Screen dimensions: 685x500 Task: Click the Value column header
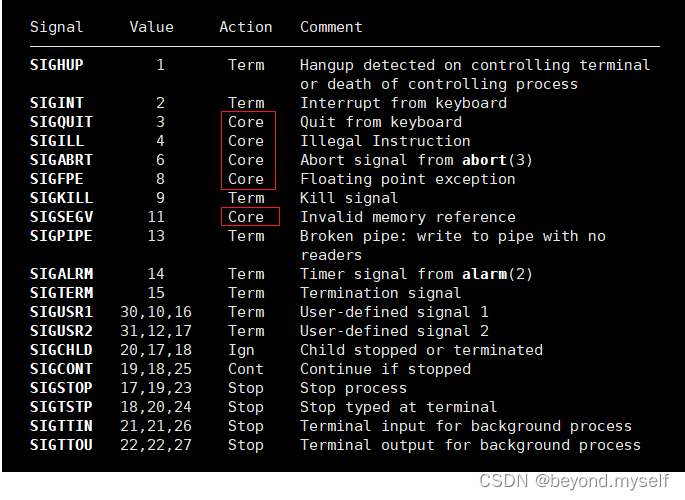(151, 27)
